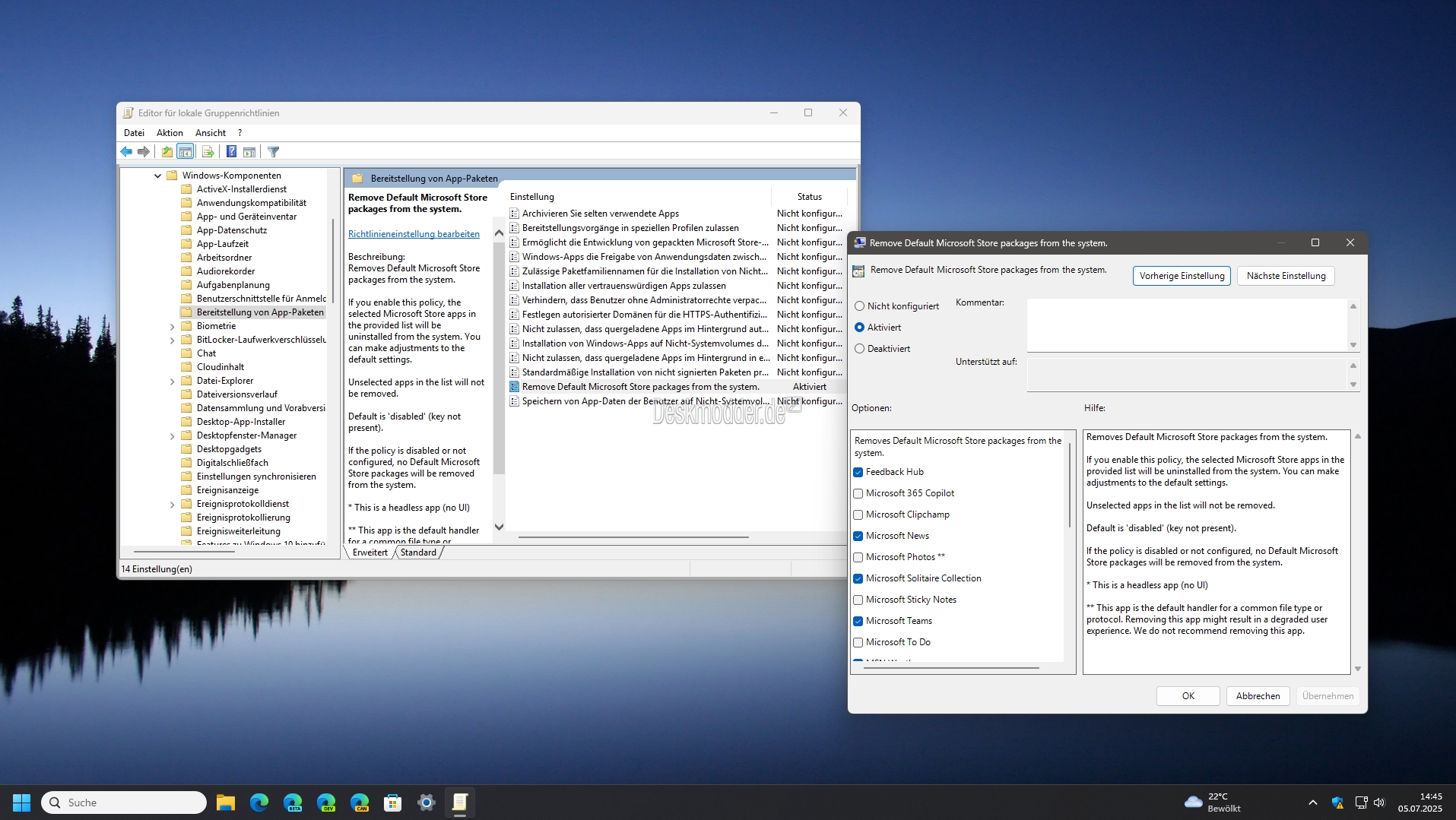The height and width of the screenshot is (820, 1456).
Task: Click the Vorherige Einstellung button
Action: pos(1182,276)
